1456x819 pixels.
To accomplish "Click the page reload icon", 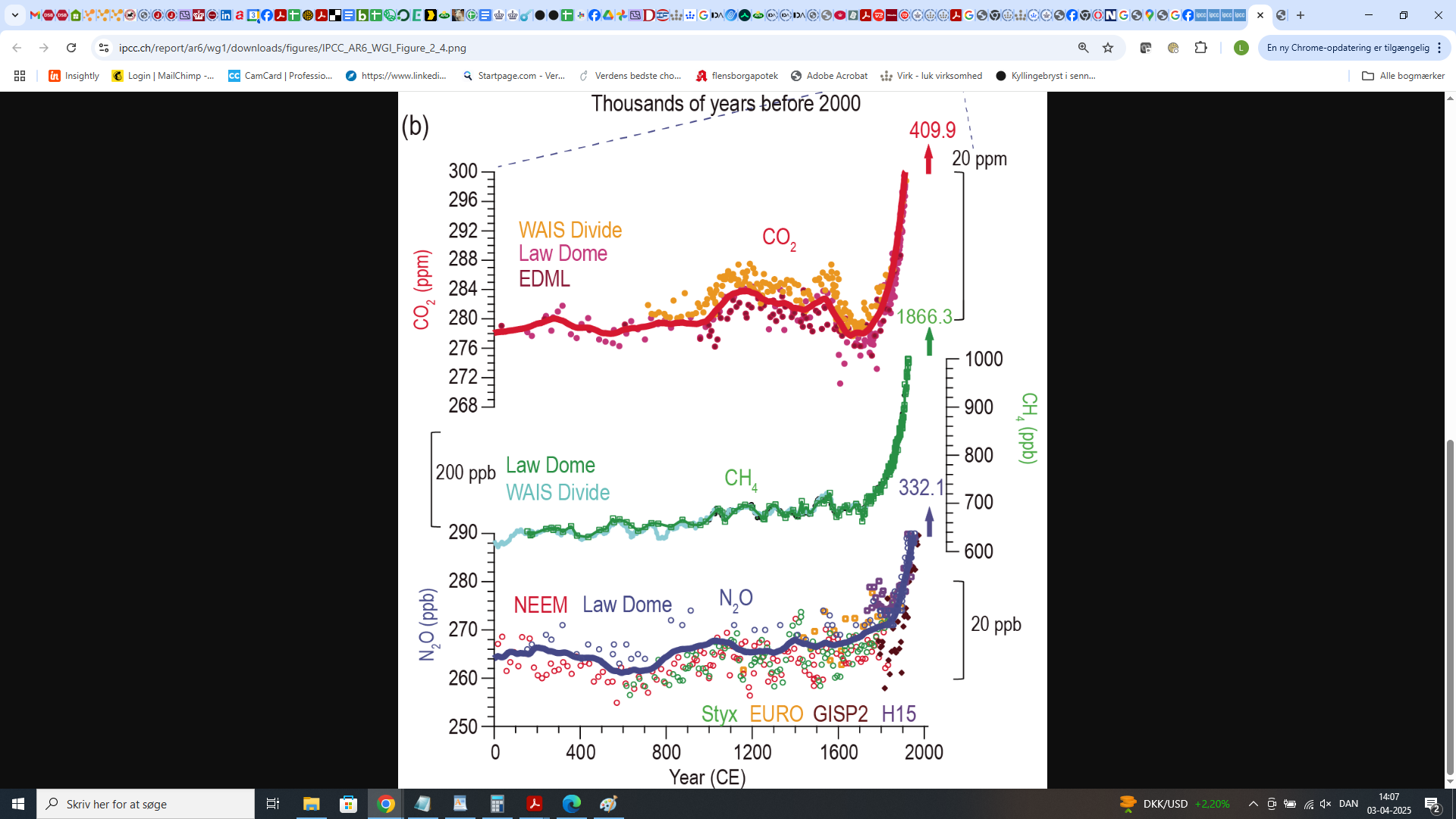I will [x=71, y=48].
